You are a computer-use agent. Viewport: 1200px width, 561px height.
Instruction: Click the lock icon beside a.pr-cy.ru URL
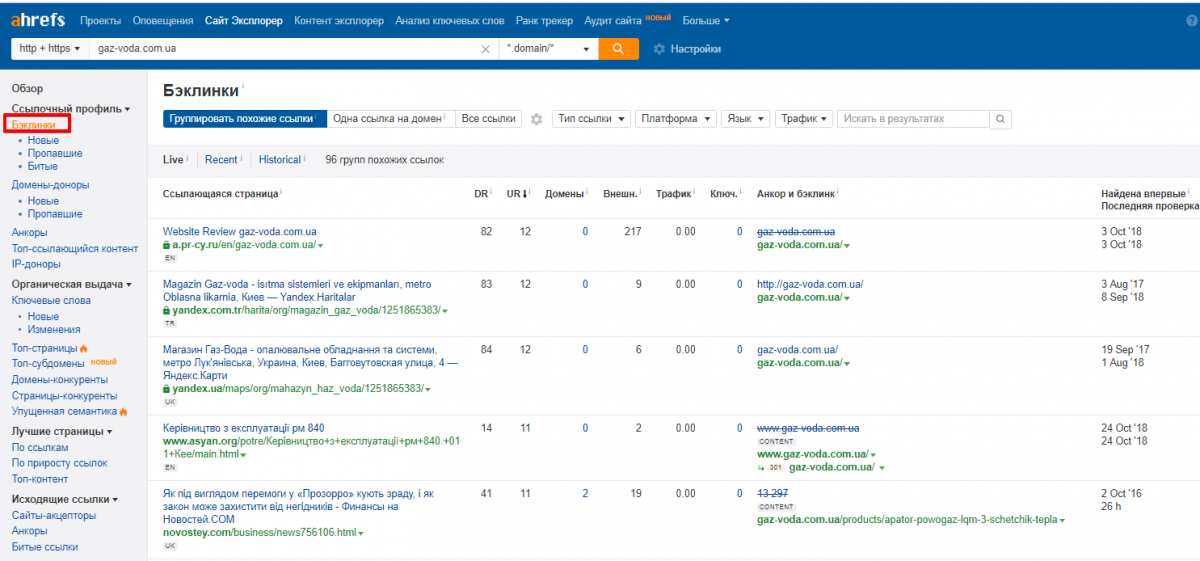point(167,245)
